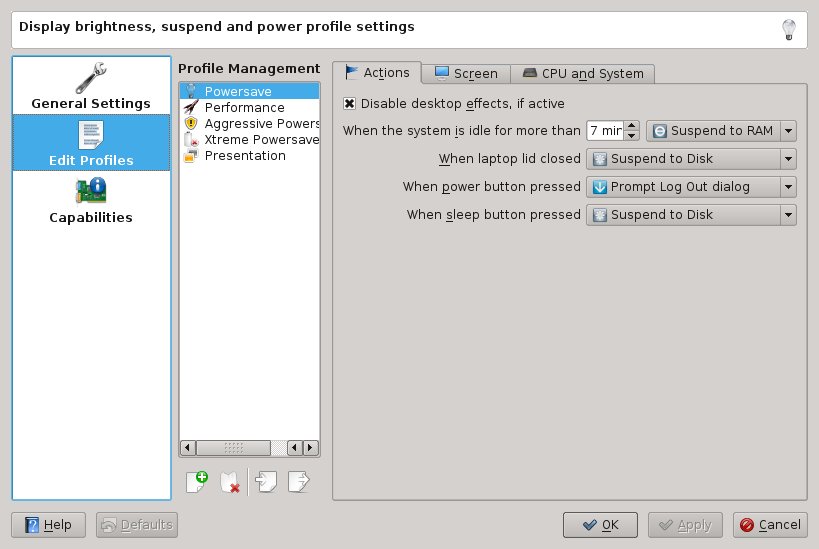The image size is (819, 549).
Task: Select the Performance profile in list
Action: click(244, 107)
